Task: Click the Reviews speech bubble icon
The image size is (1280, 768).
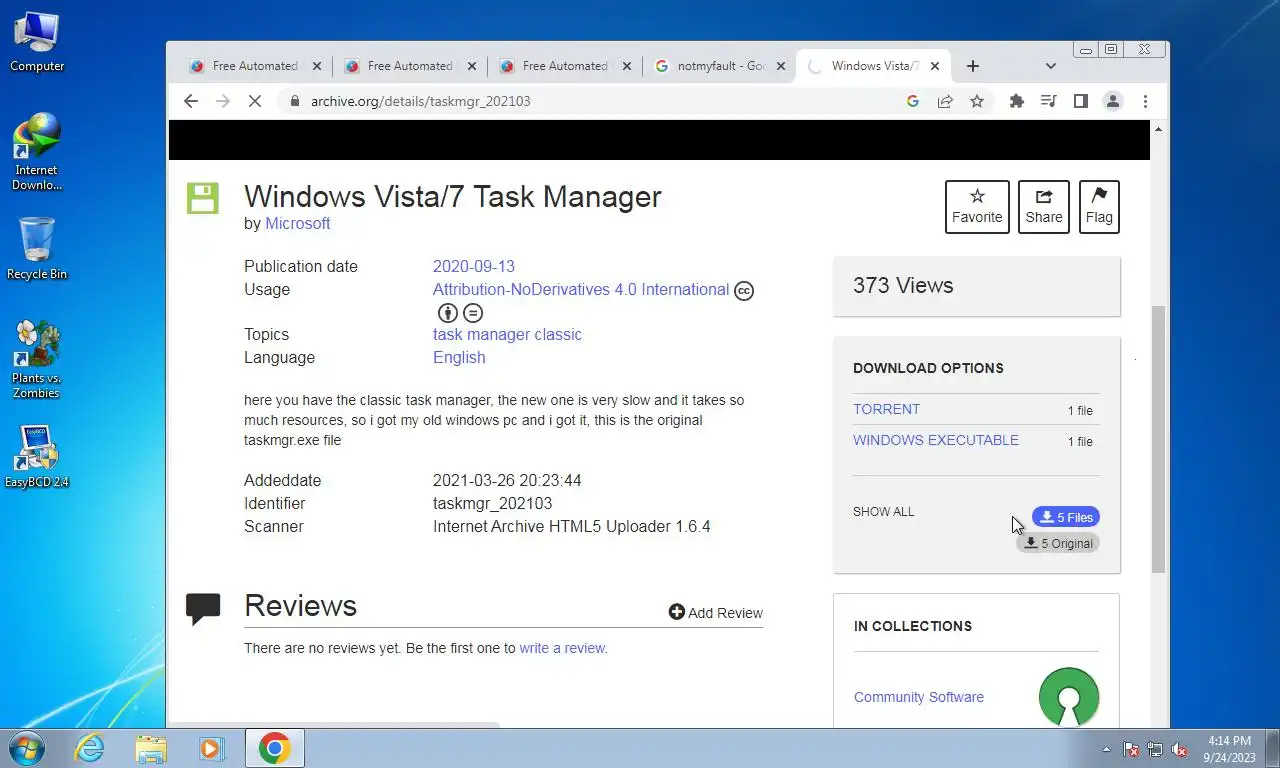Action: 203,608
